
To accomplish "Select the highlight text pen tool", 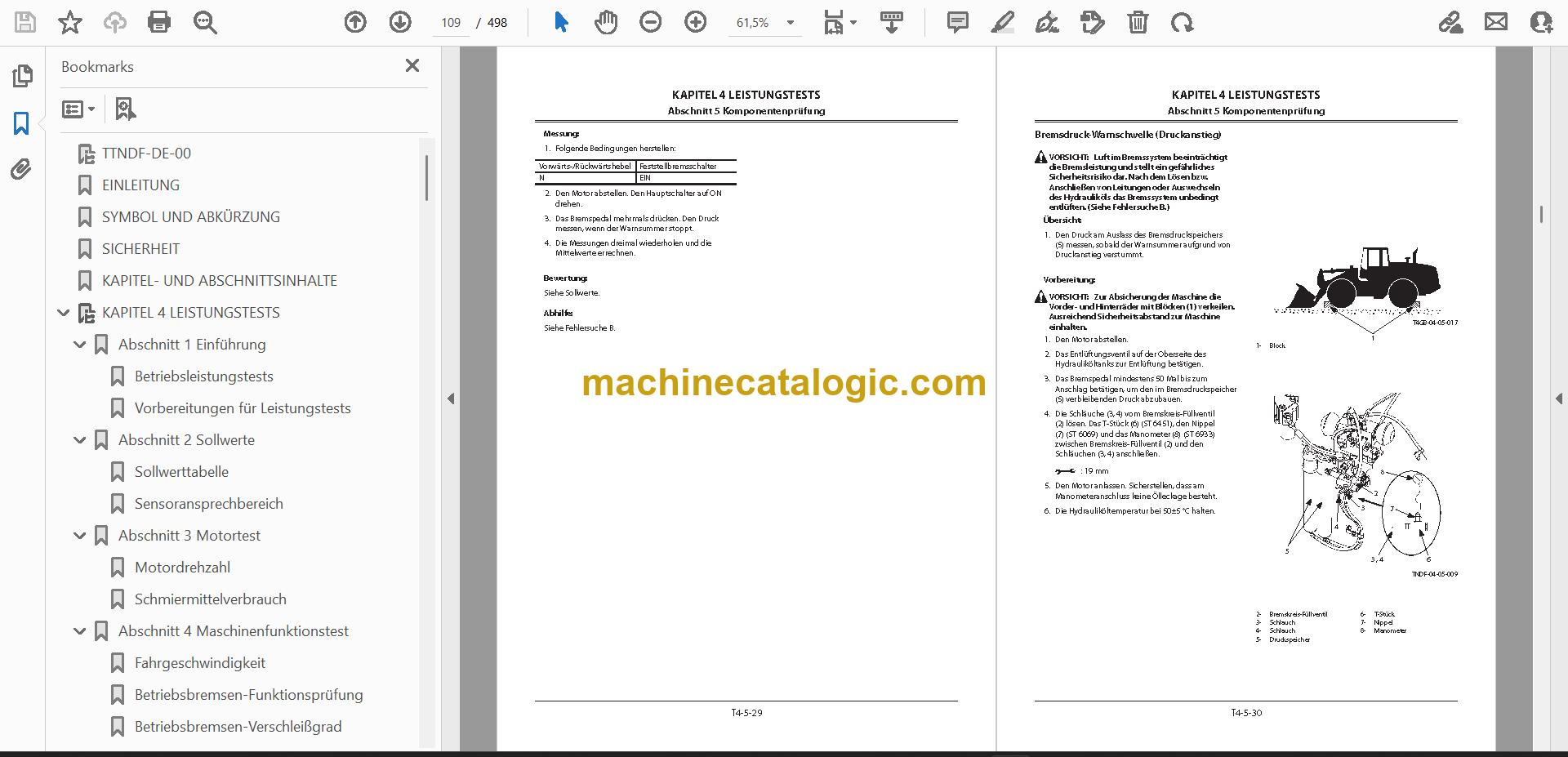I will (x=1003, y=22).
